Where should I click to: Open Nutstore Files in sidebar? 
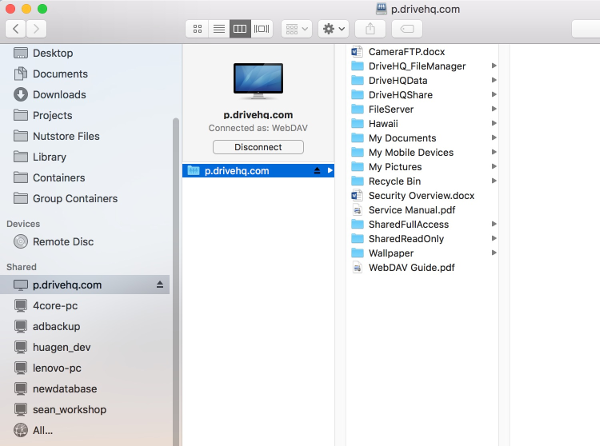pos(56,136)
